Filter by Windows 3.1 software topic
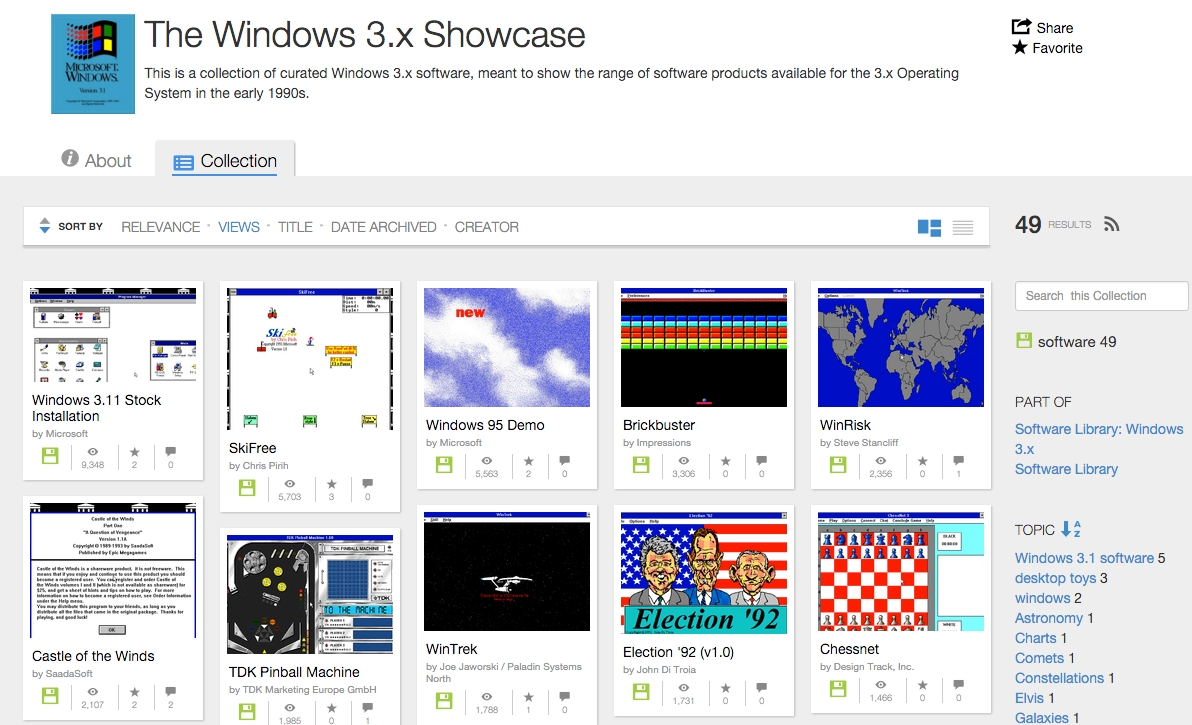 point(1084,558)
